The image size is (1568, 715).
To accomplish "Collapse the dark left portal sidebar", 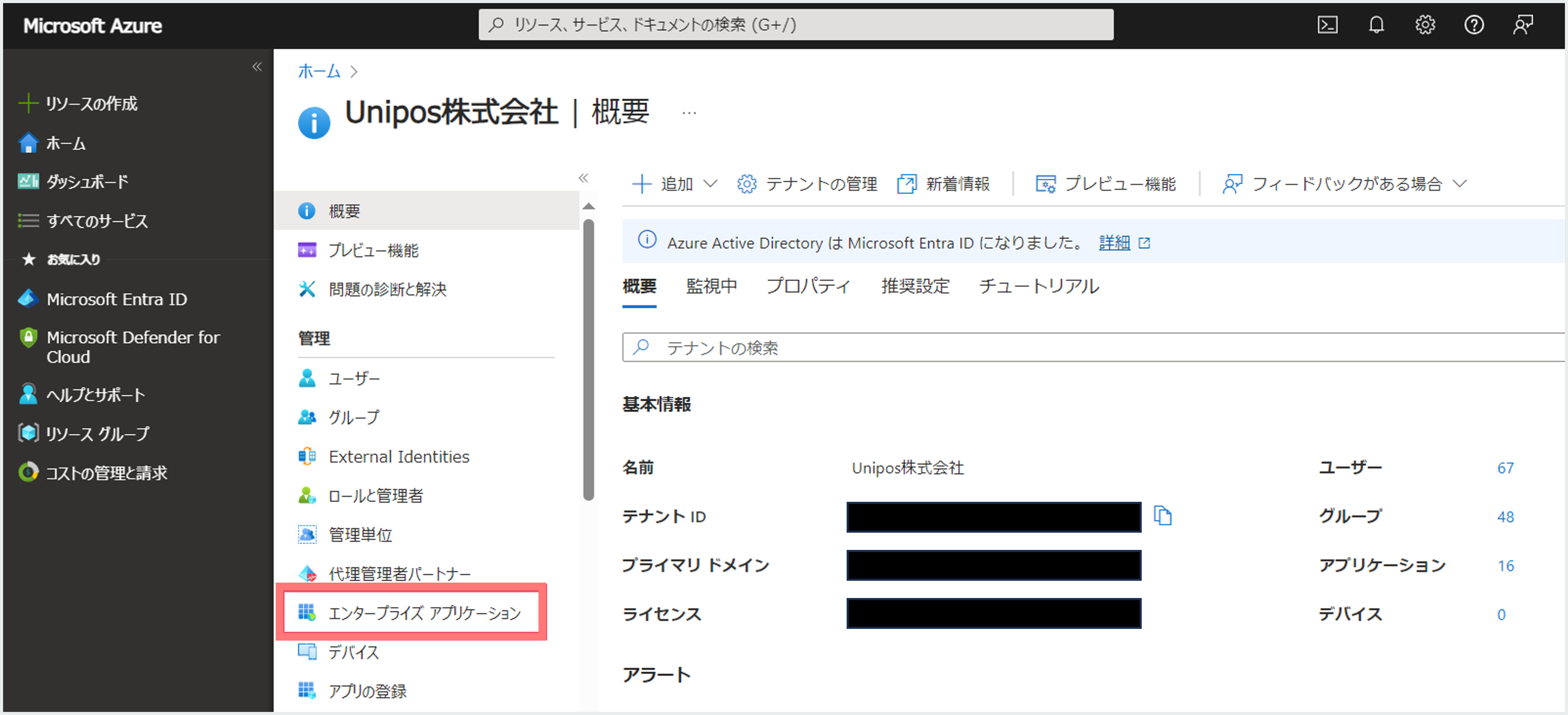I will pyautogui.click(x=257, y=67).
